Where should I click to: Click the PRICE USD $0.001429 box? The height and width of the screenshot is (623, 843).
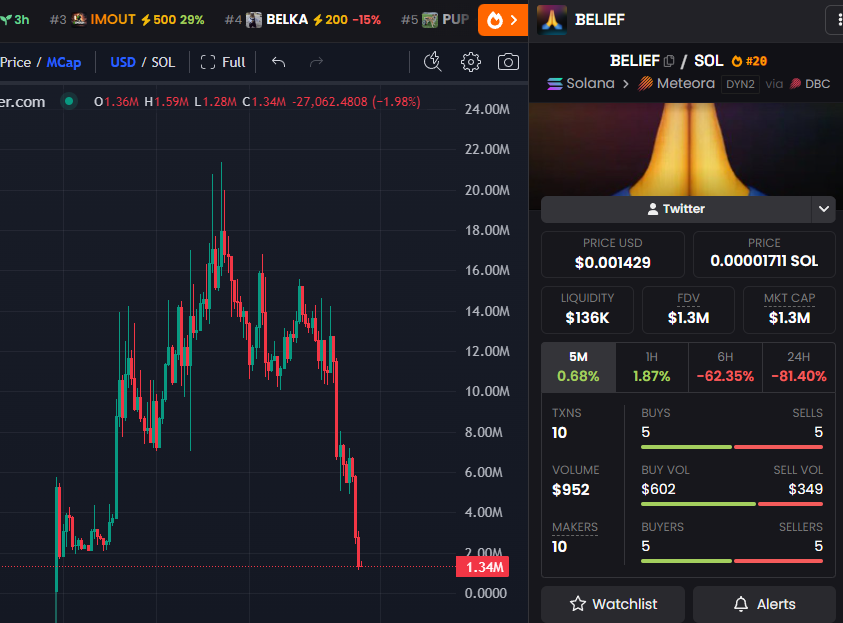click(613, 254)
